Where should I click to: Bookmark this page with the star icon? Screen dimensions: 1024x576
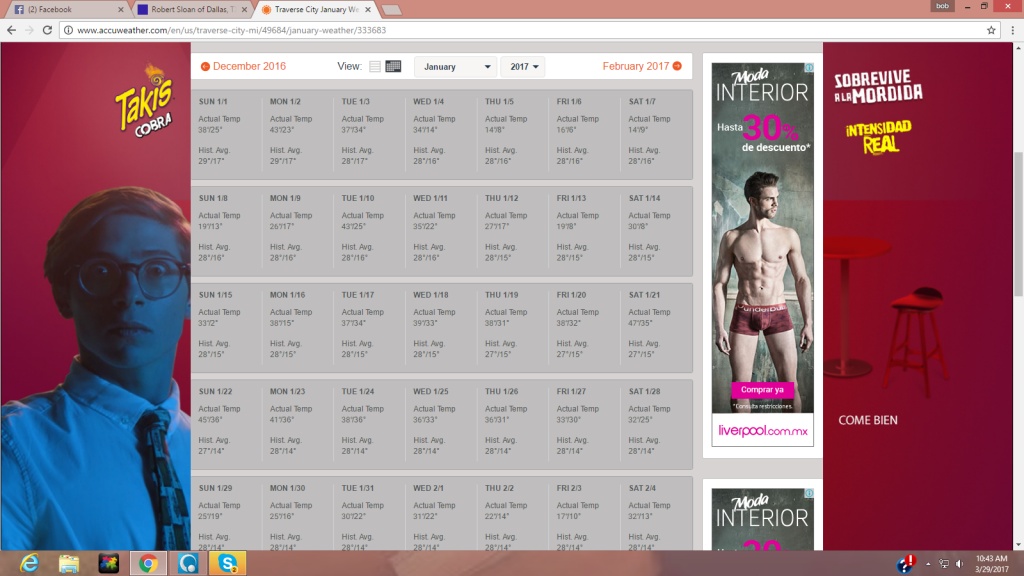(x=991, y=30)
